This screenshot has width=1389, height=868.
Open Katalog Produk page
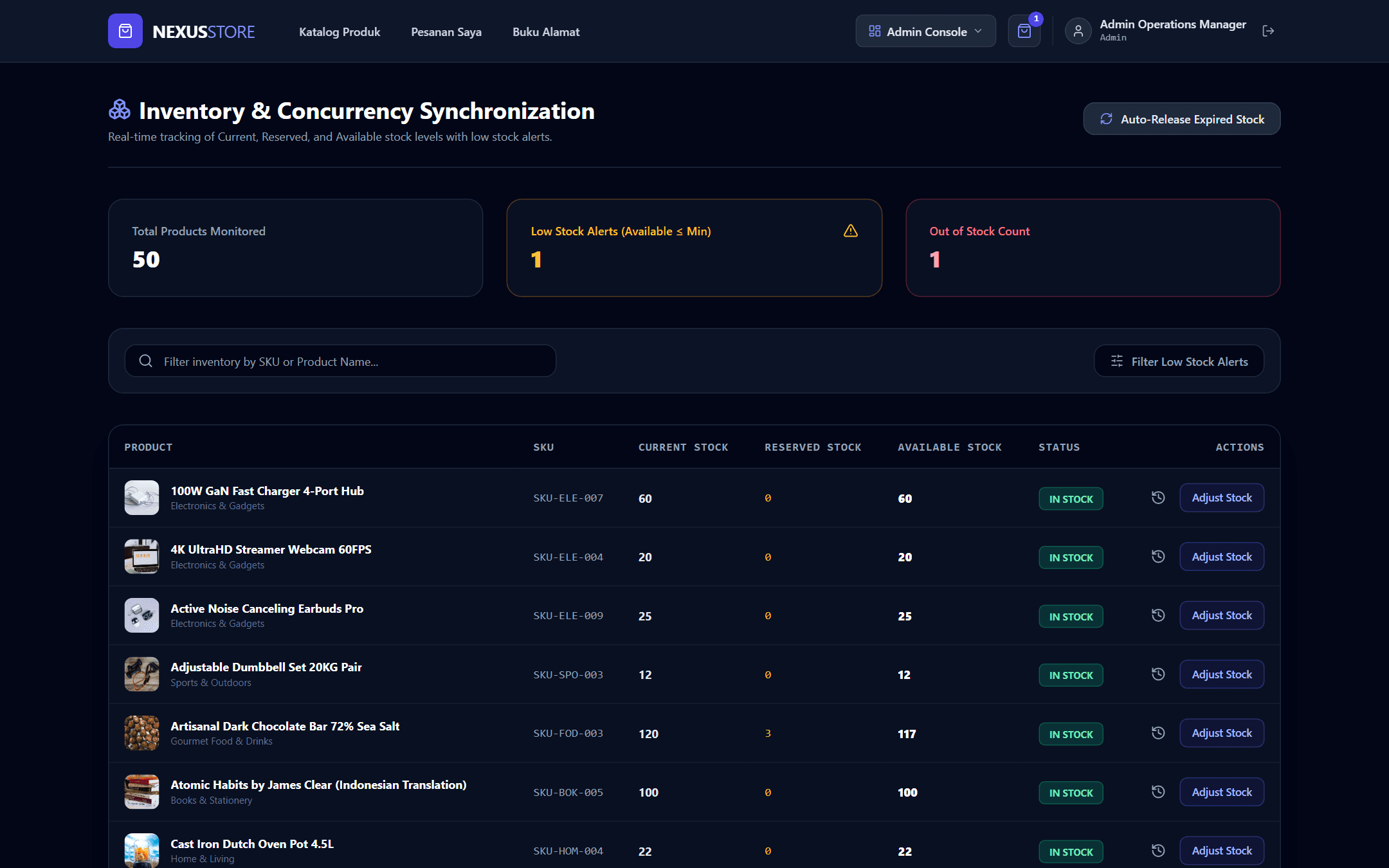[340, 32]
